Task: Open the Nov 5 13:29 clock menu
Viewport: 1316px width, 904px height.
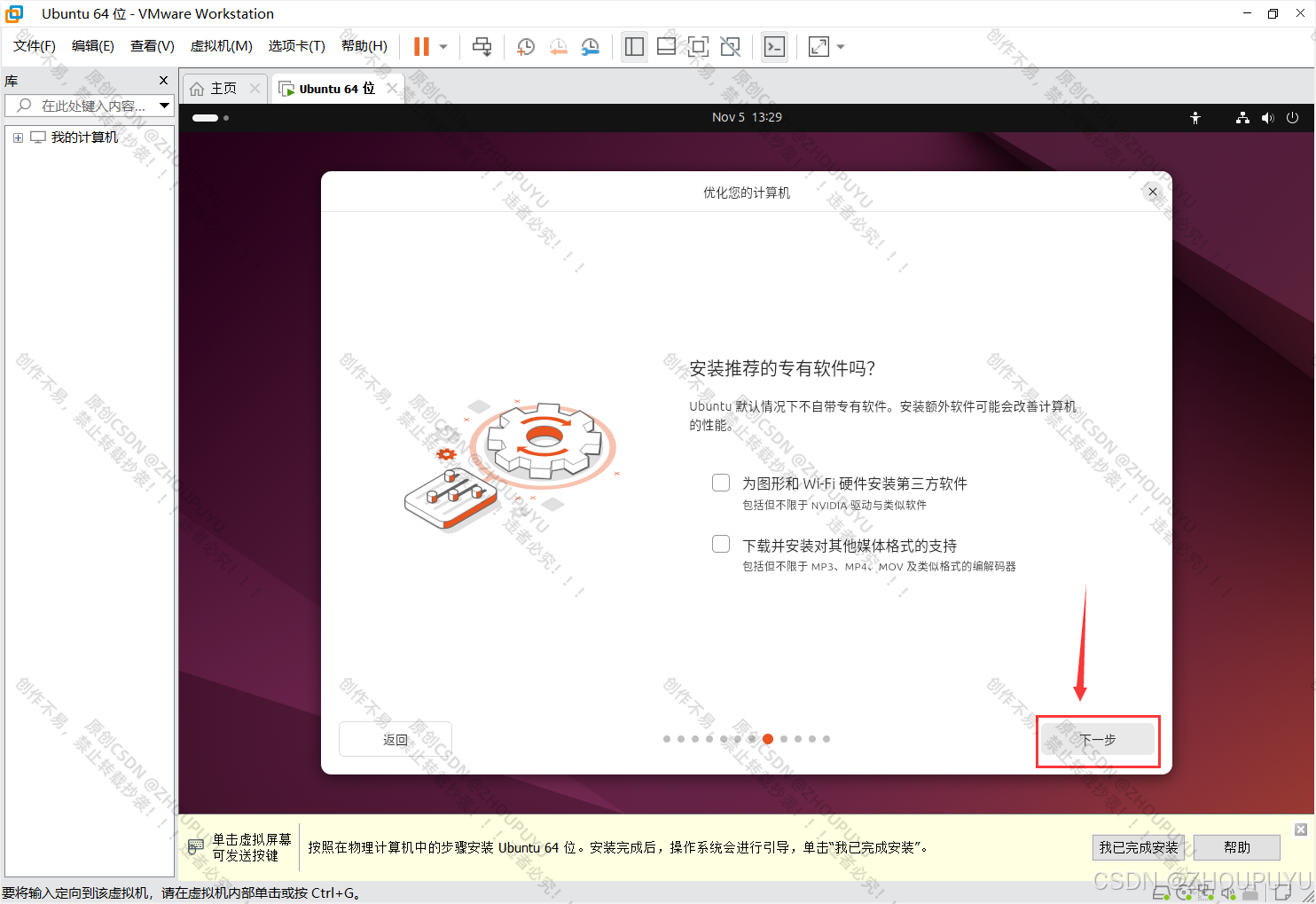Action: [x=747, y=117]
